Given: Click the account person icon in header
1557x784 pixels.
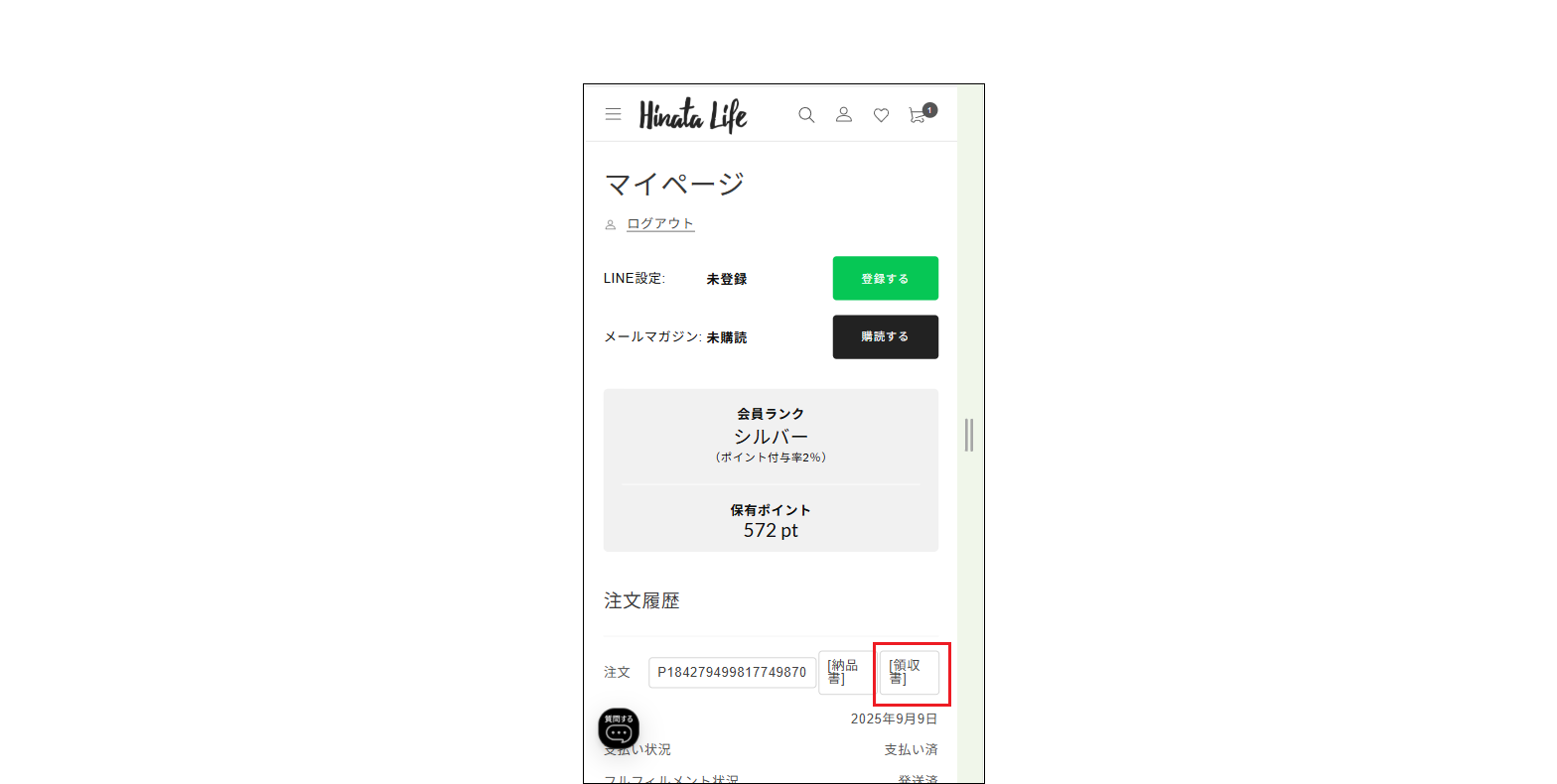Looking at the screenshot, I should (844, 115).
